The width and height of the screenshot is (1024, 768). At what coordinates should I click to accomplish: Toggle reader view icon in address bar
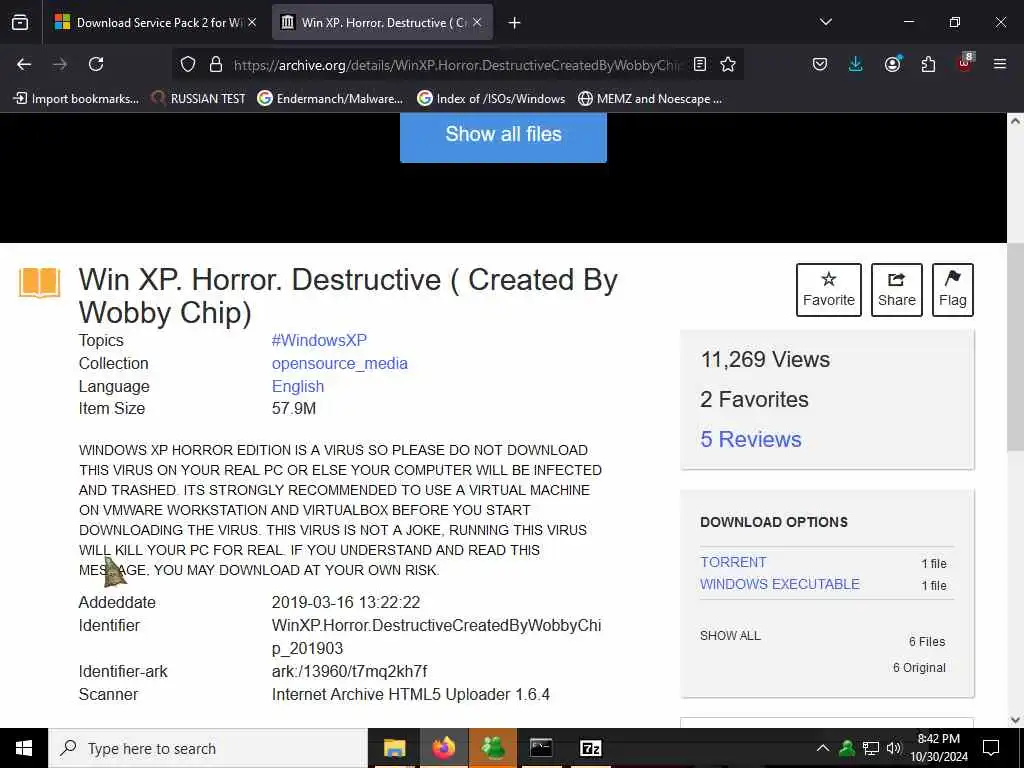700,64
